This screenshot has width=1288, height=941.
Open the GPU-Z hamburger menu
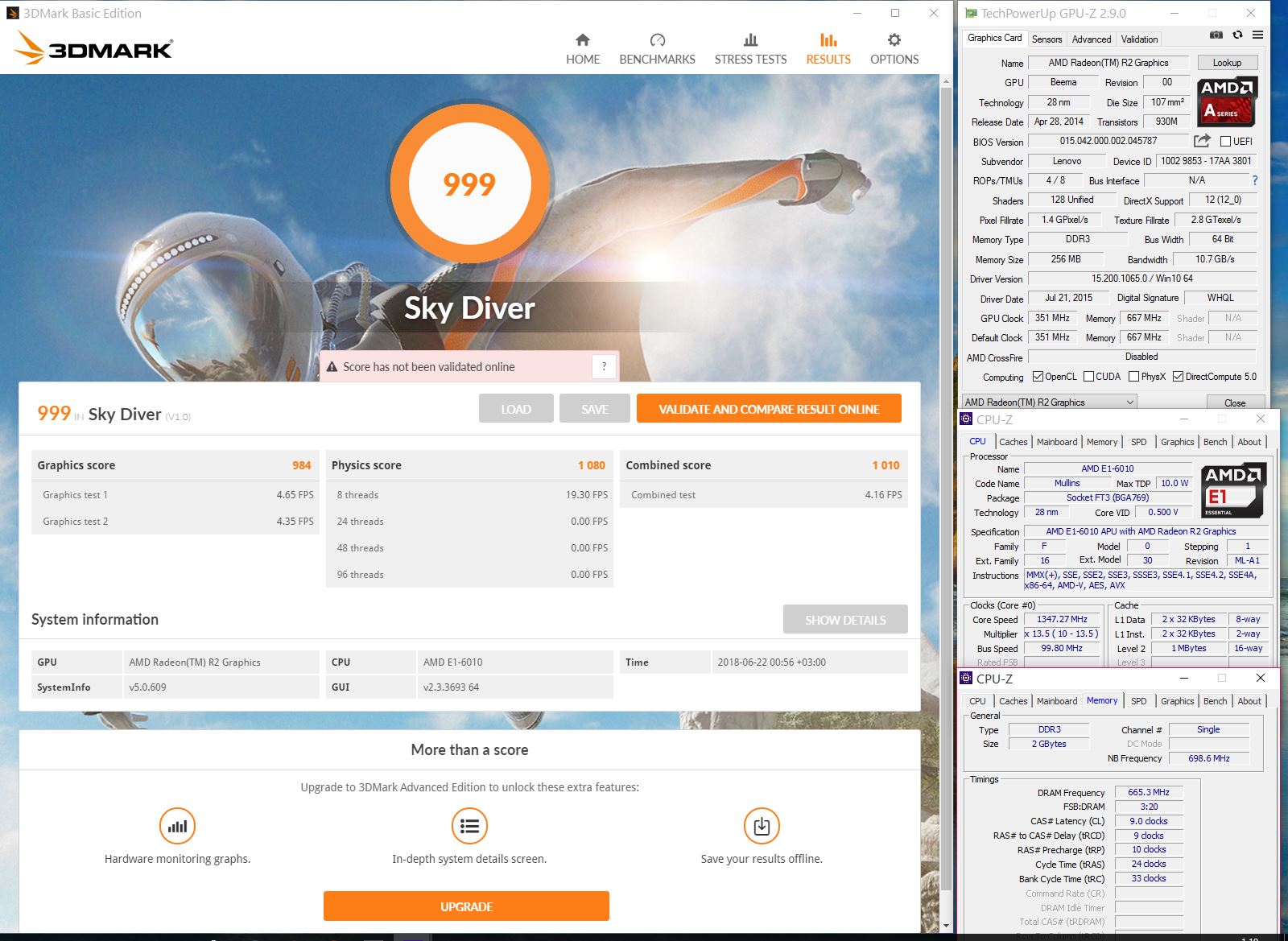pyautogui.click(x=1257, y=35)
